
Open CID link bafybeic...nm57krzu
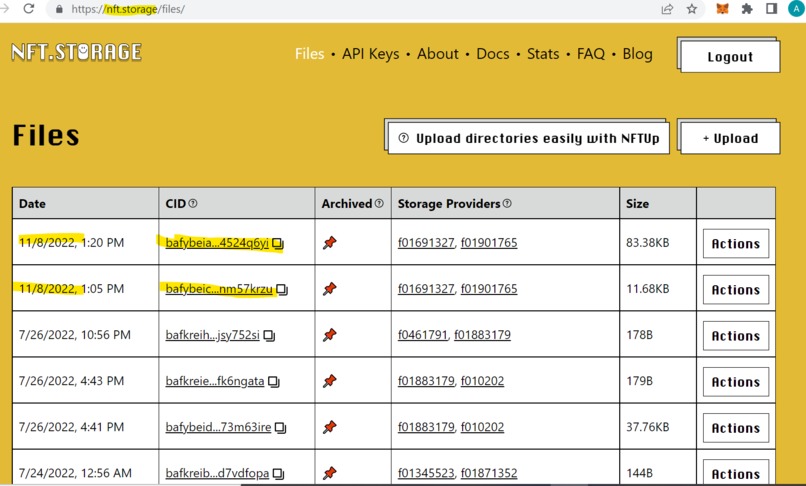[x=219, y=289]
